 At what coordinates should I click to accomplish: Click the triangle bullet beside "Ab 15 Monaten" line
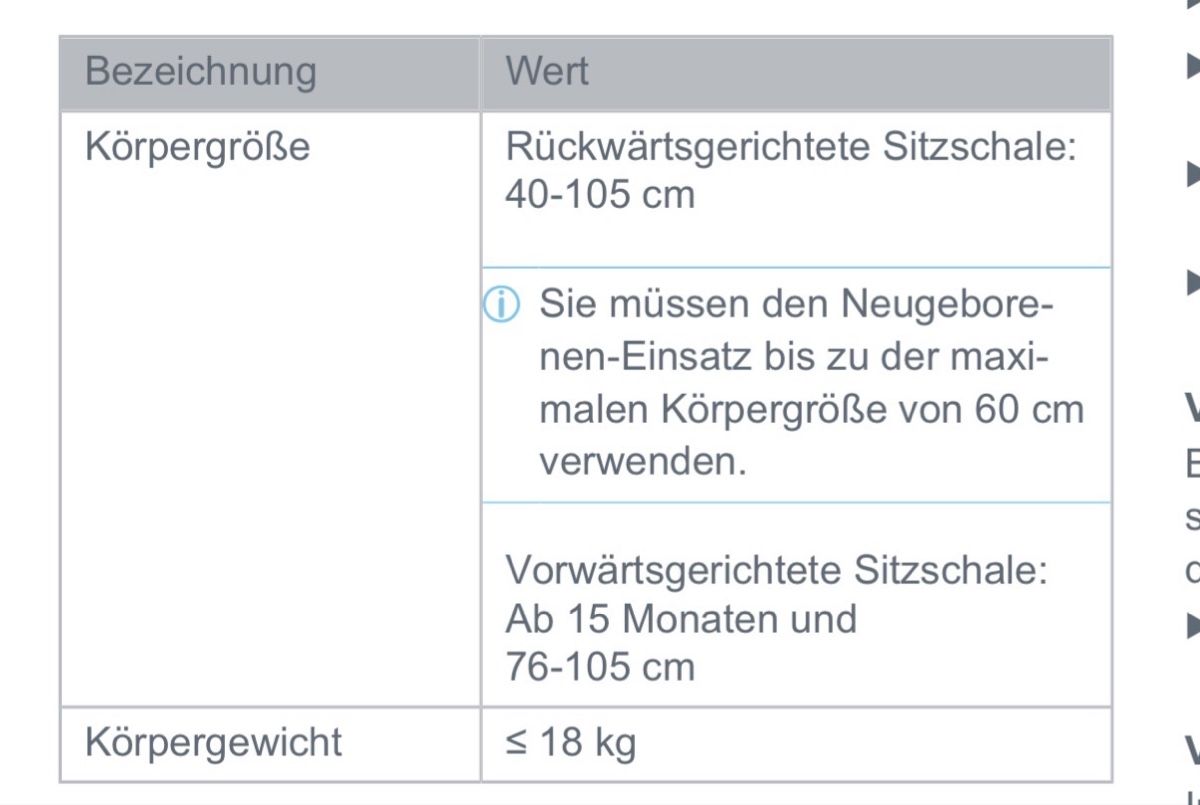click(x=1192, y=625)
